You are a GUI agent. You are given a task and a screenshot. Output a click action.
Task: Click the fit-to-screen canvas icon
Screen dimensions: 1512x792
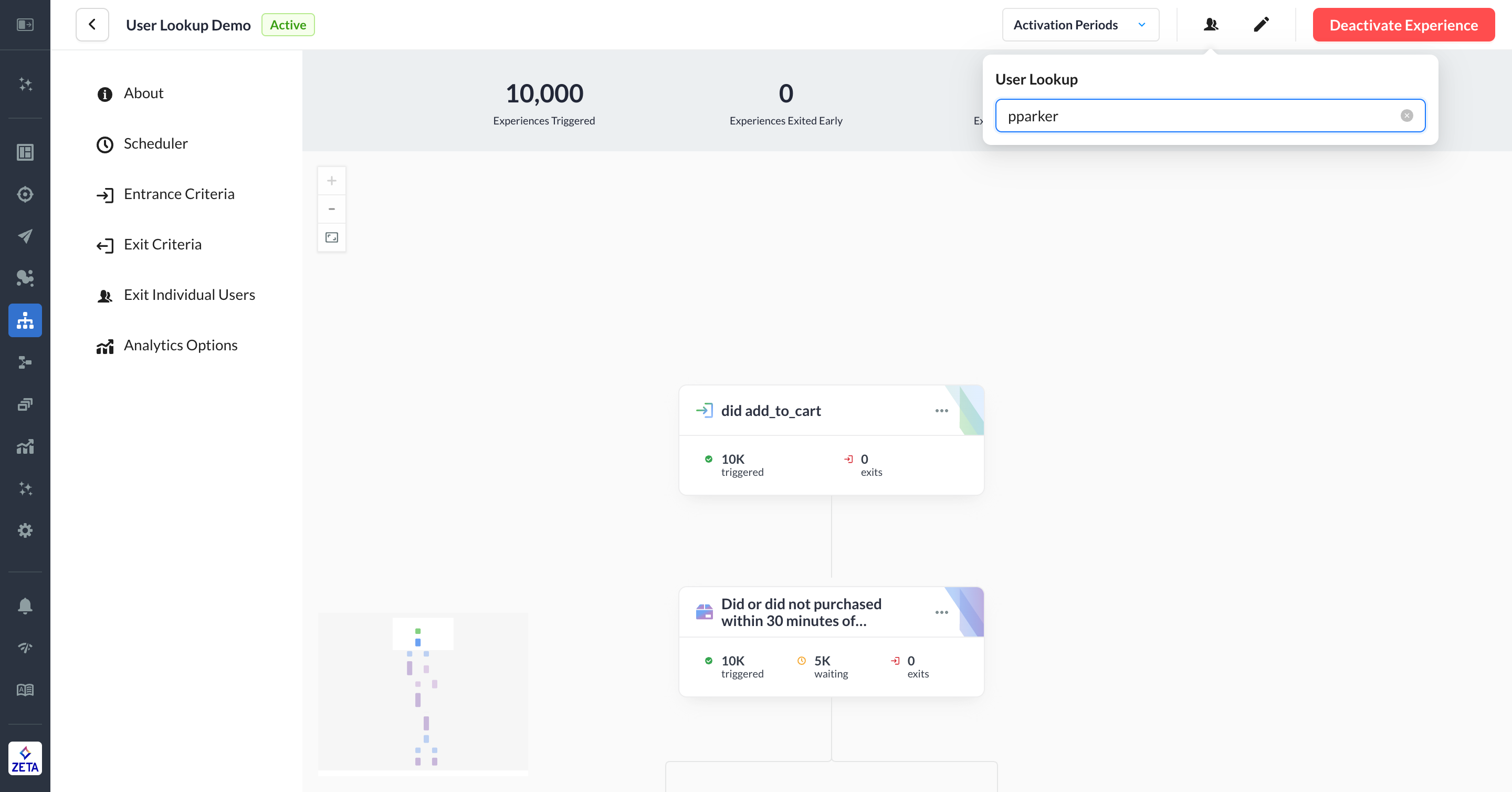click(332, 238)
